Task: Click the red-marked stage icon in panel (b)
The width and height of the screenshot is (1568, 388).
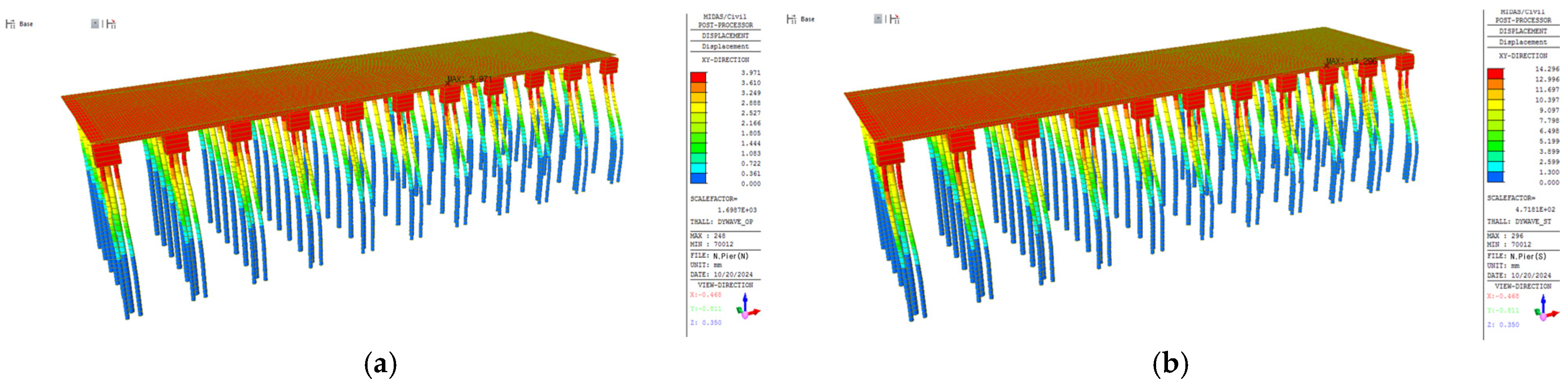Action: (x=894, y=19)
